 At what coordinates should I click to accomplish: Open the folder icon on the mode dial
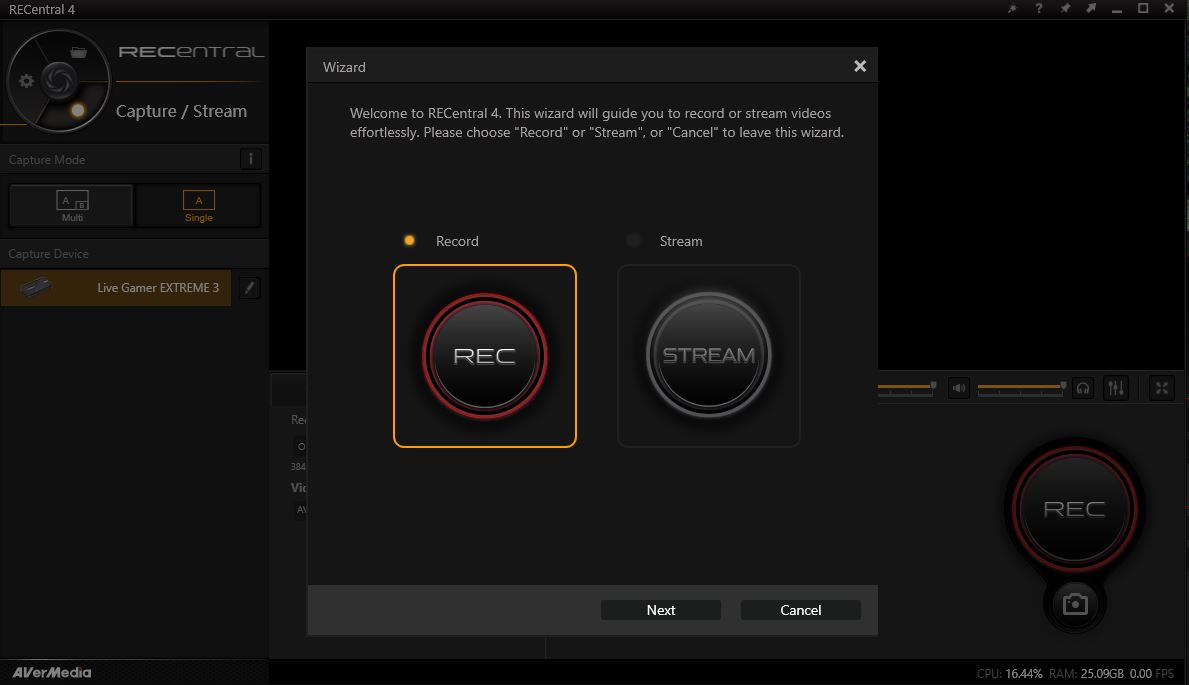point(78,52)
